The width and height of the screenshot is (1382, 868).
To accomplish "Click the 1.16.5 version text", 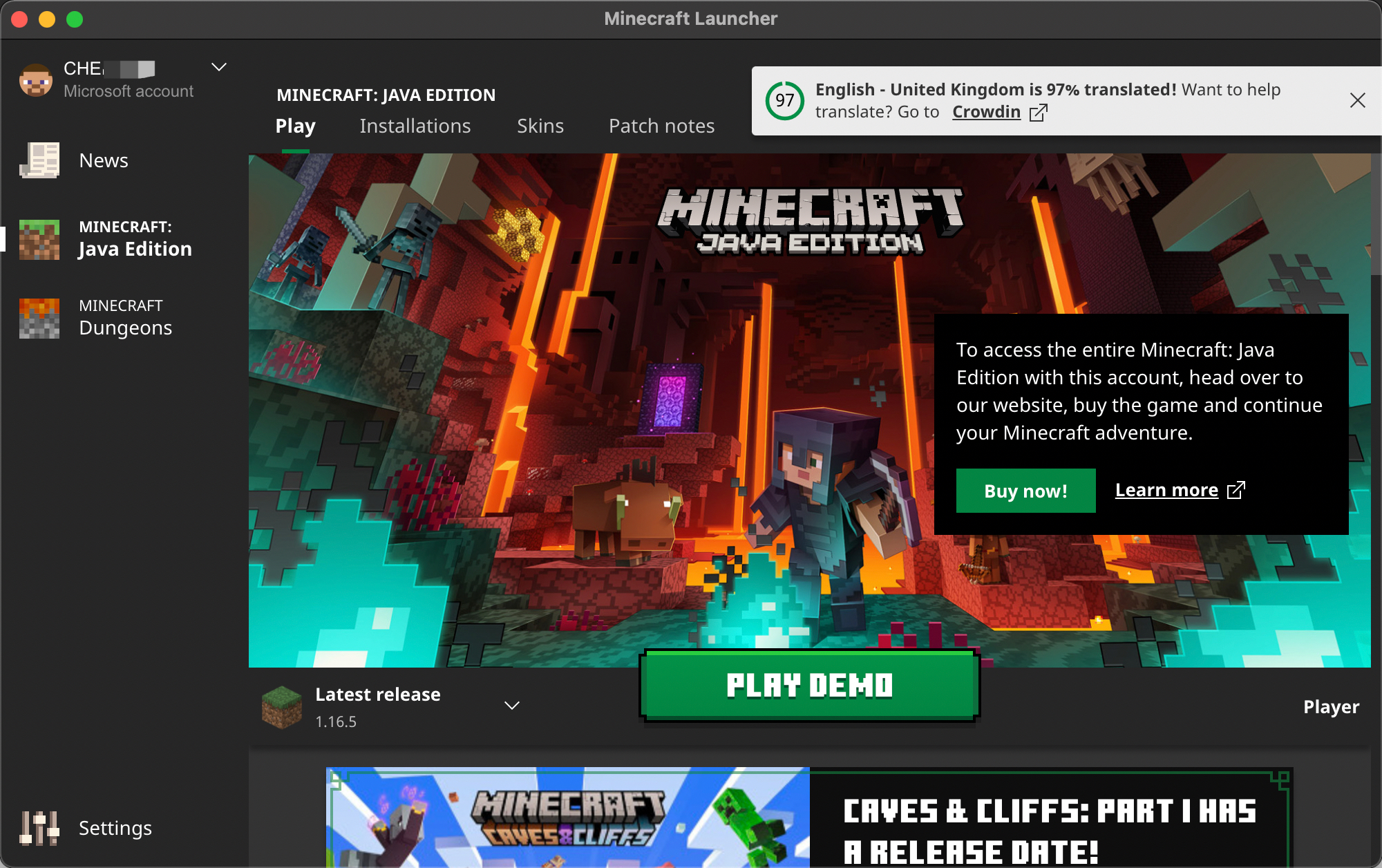I will coord(336,721).
